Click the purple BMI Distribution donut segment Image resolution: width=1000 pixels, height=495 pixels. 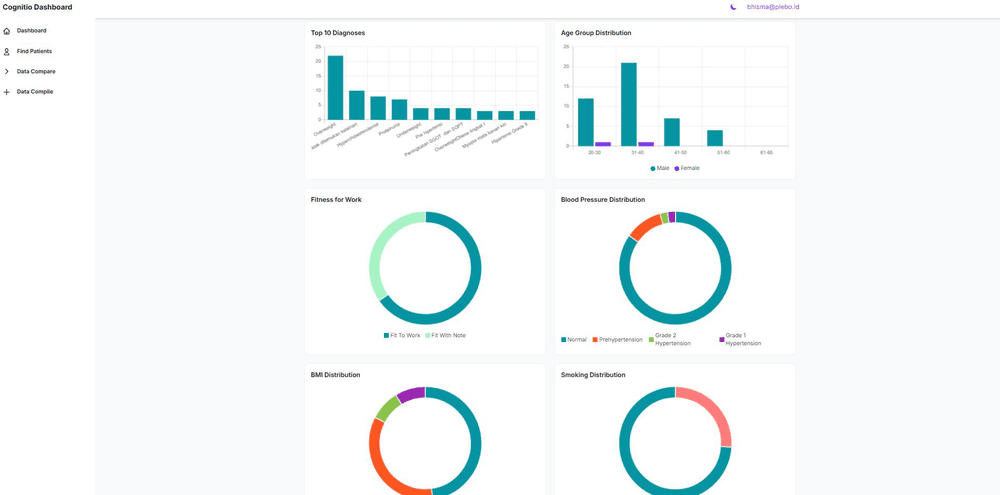(411, 393)
